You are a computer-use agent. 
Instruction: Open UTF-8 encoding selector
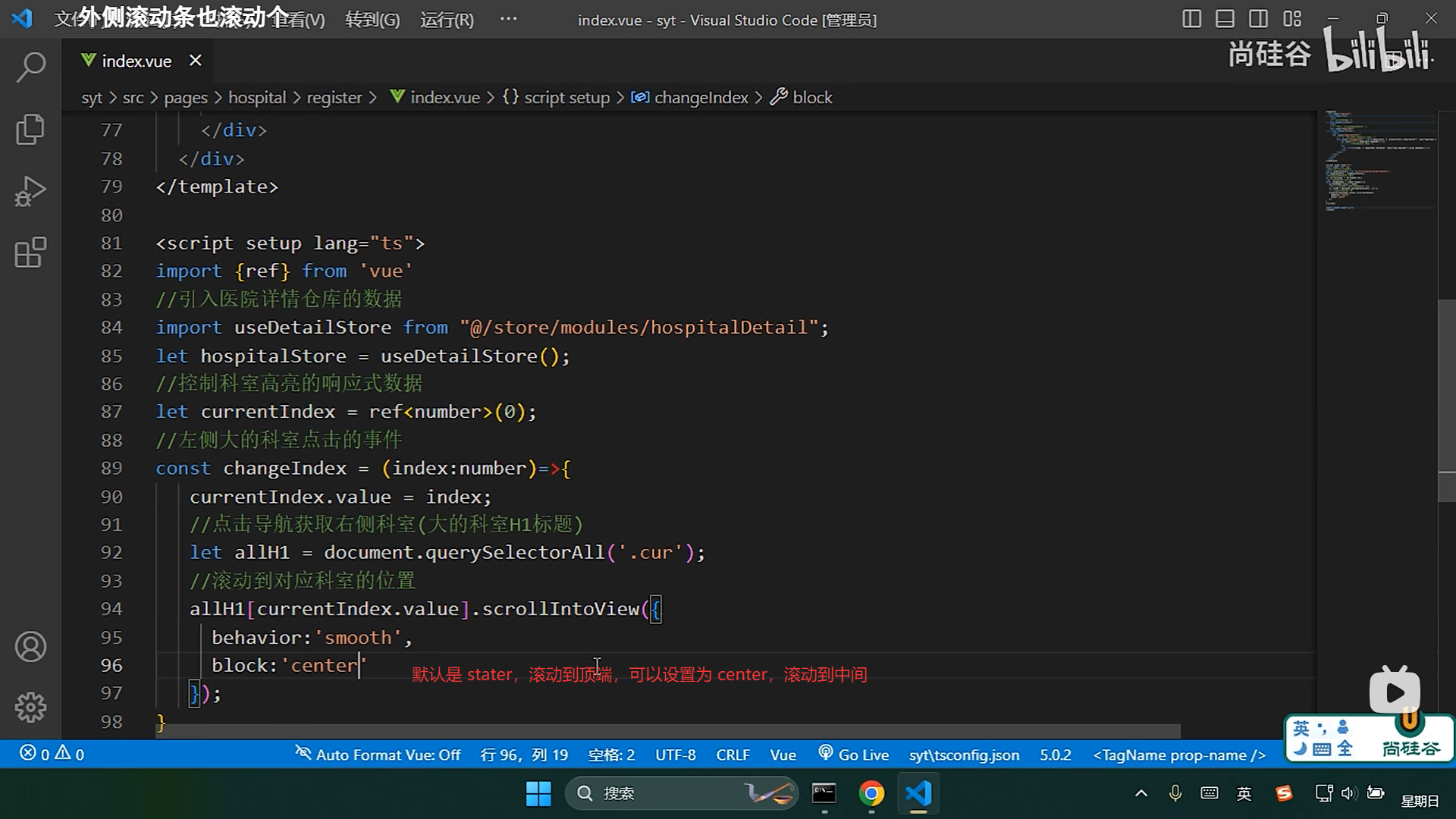click(x=675, y=755)
